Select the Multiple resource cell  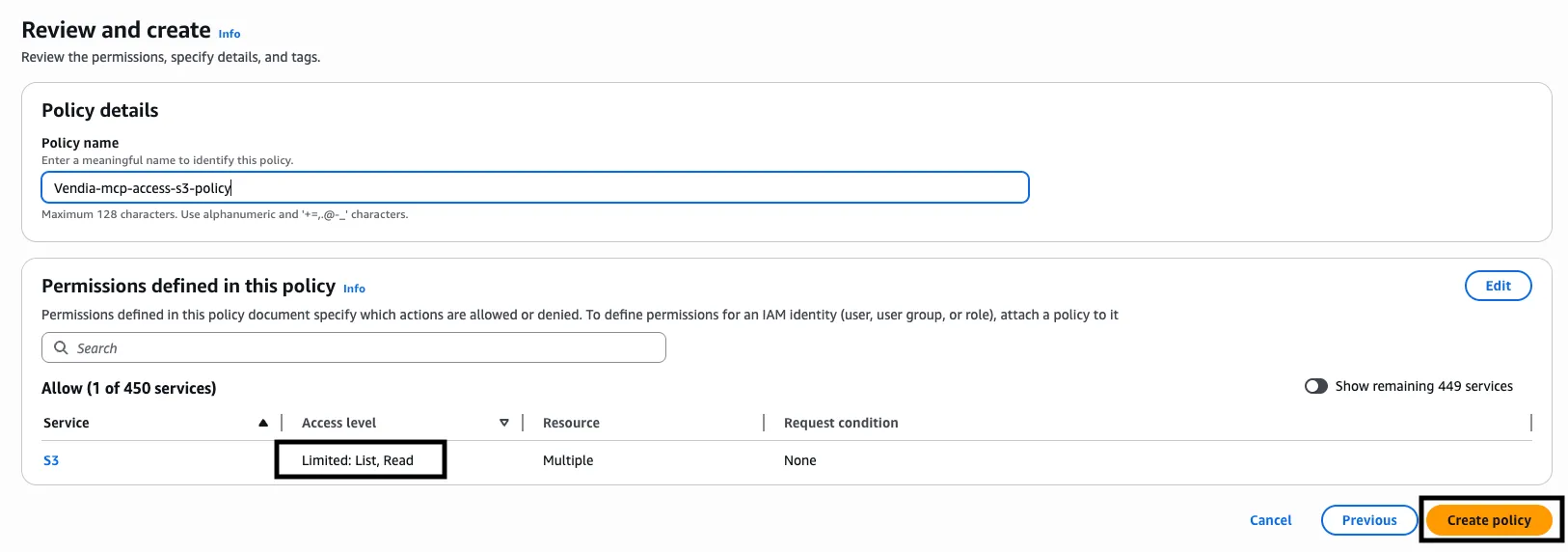click(x=568, y=460)
